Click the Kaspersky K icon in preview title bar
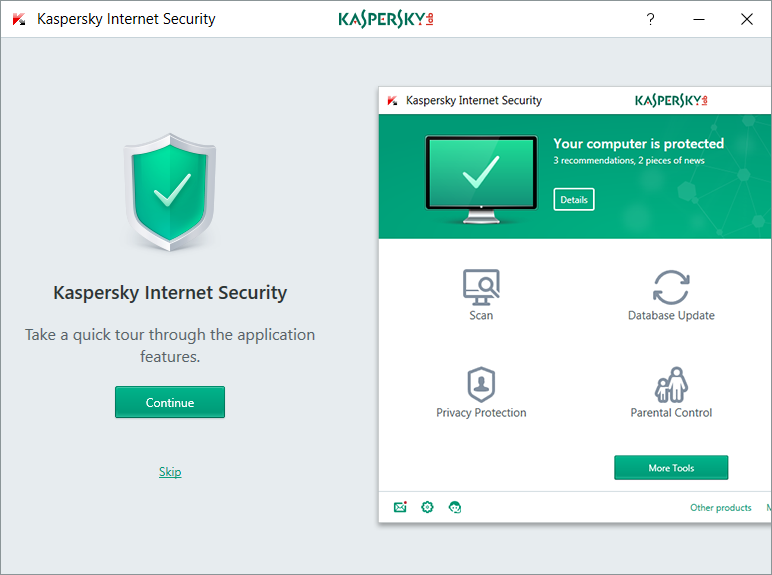The width and height of the screenshot is (772, 575). point(392,100)
